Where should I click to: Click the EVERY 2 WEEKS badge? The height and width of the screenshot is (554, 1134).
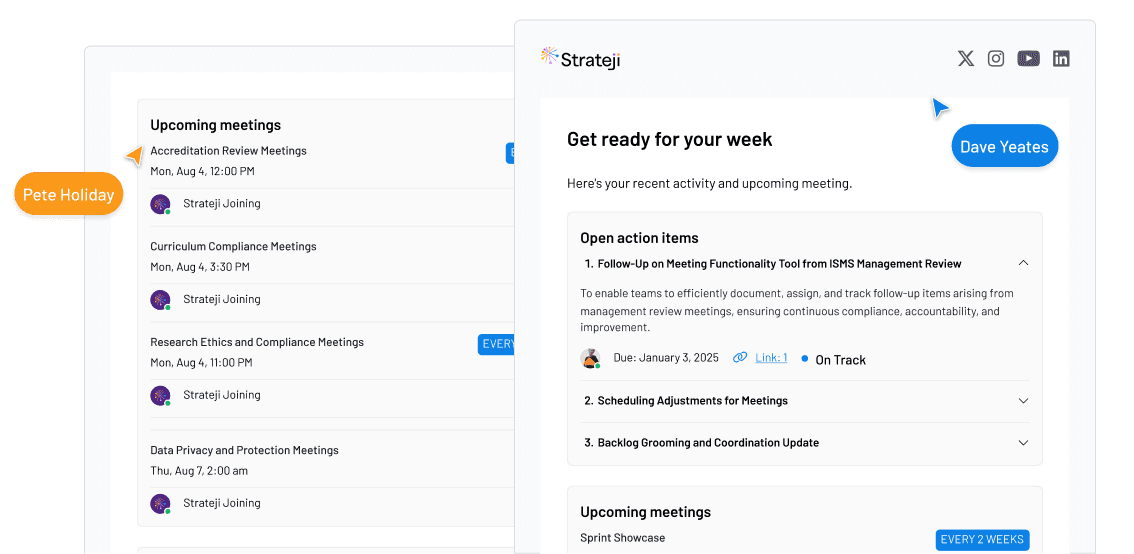(x=982, y=540)
